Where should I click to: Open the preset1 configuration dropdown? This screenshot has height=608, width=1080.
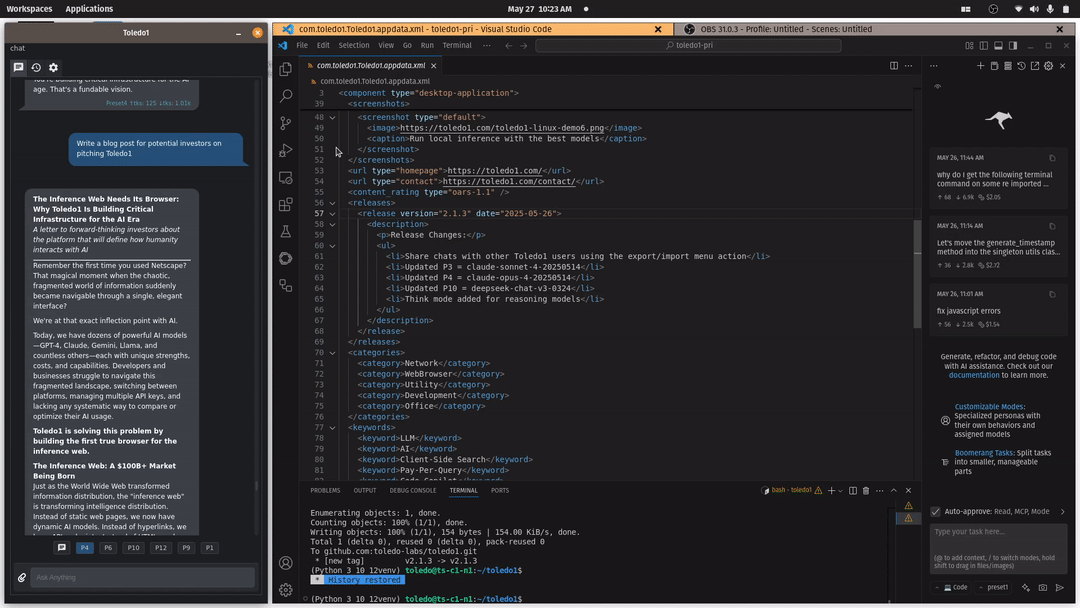[x=994, y=587]
